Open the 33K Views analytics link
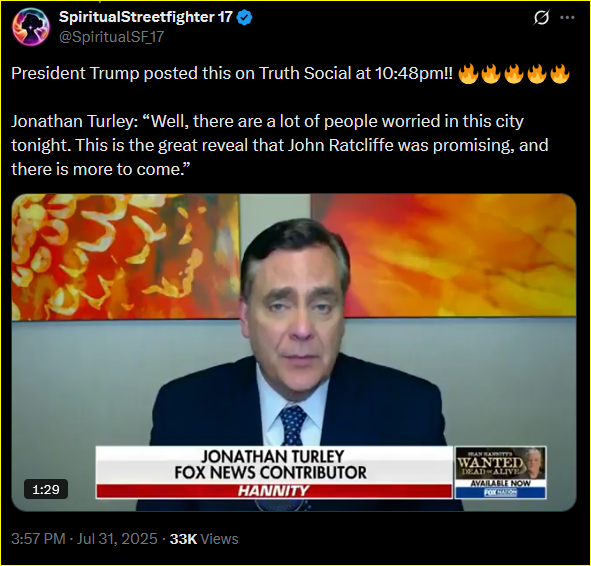Screen dimensions: 591x566 [204, 539]
